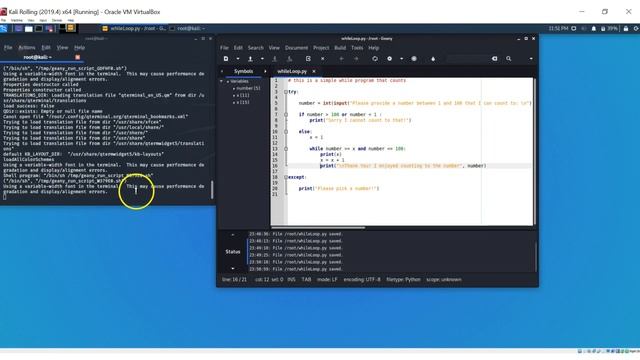Open the color chooser icon in Geany toolbar

pyautogui.click(x=433, y=59)
